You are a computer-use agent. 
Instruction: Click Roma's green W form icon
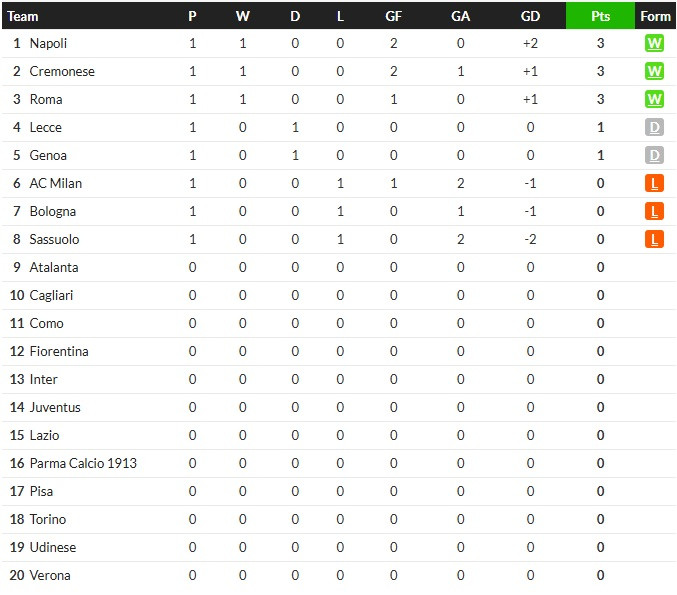(654, 99)
